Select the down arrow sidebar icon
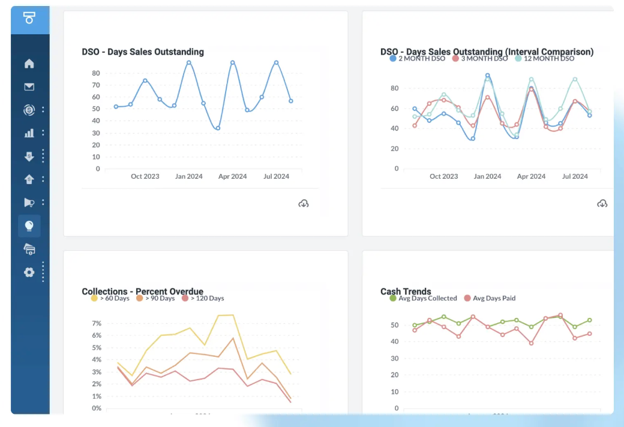Image resolution: width=624 pixels, height=427 pixels. pyautogui.click(x=29, y=157)
